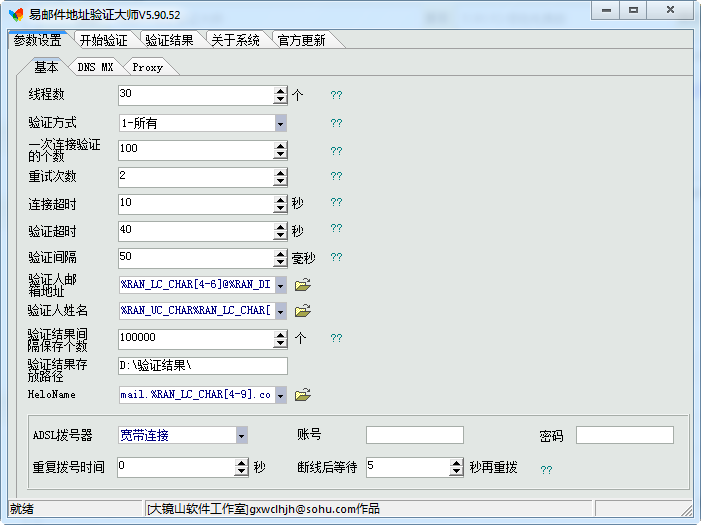Screen dimensions: 701x525
Task: Expand the HeloName combo box list
Action: click(281, 395)
